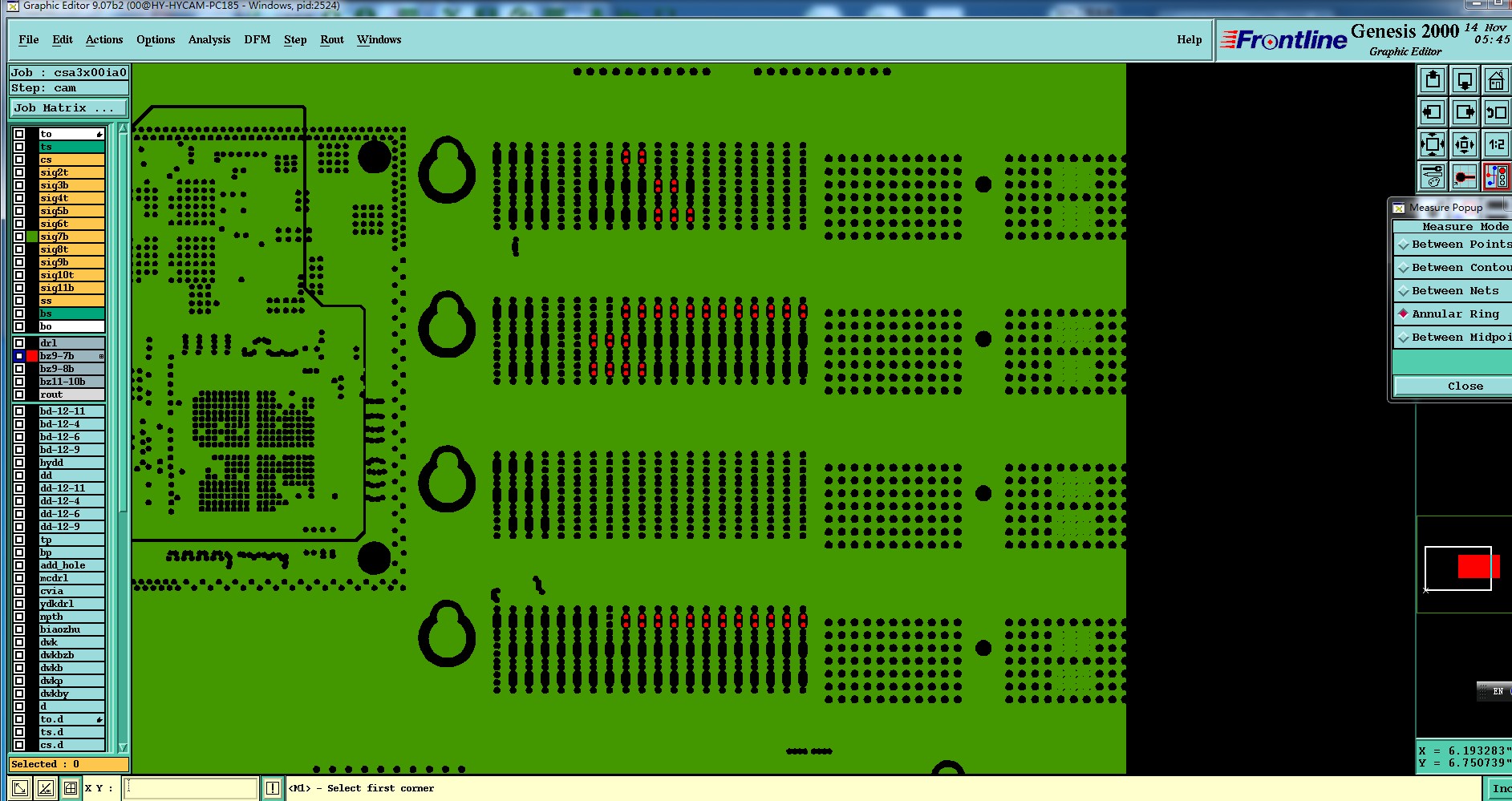Select the layer name hydd

click(72, 463)
